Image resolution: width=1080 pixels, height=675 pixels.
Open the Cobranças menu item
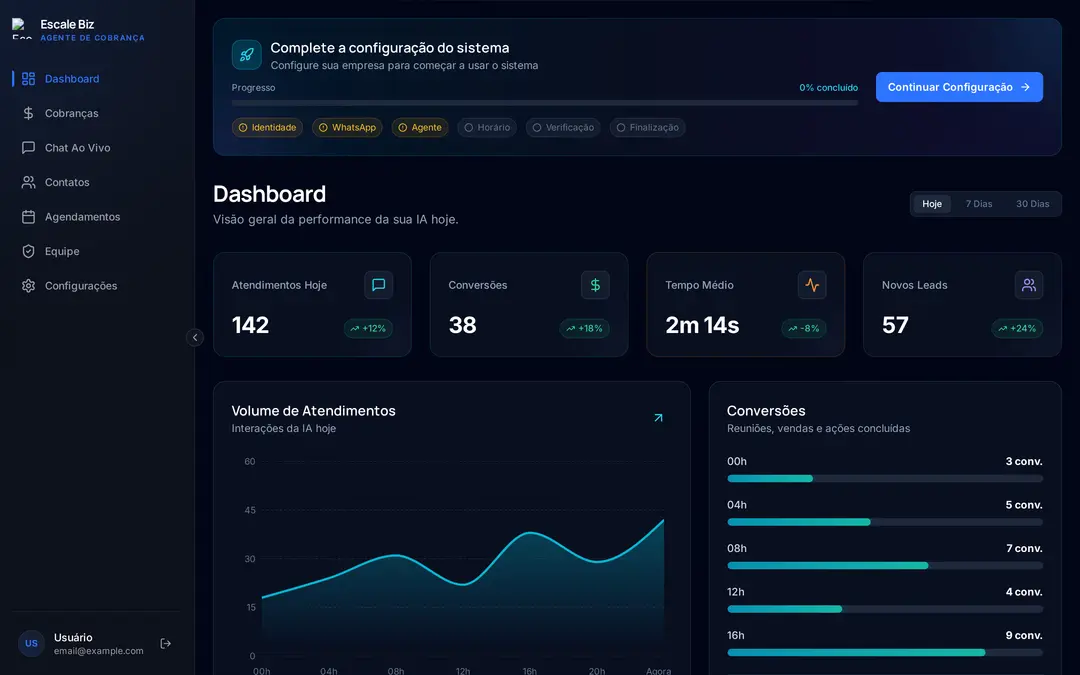pyautogui.click(x=97, y=113)
